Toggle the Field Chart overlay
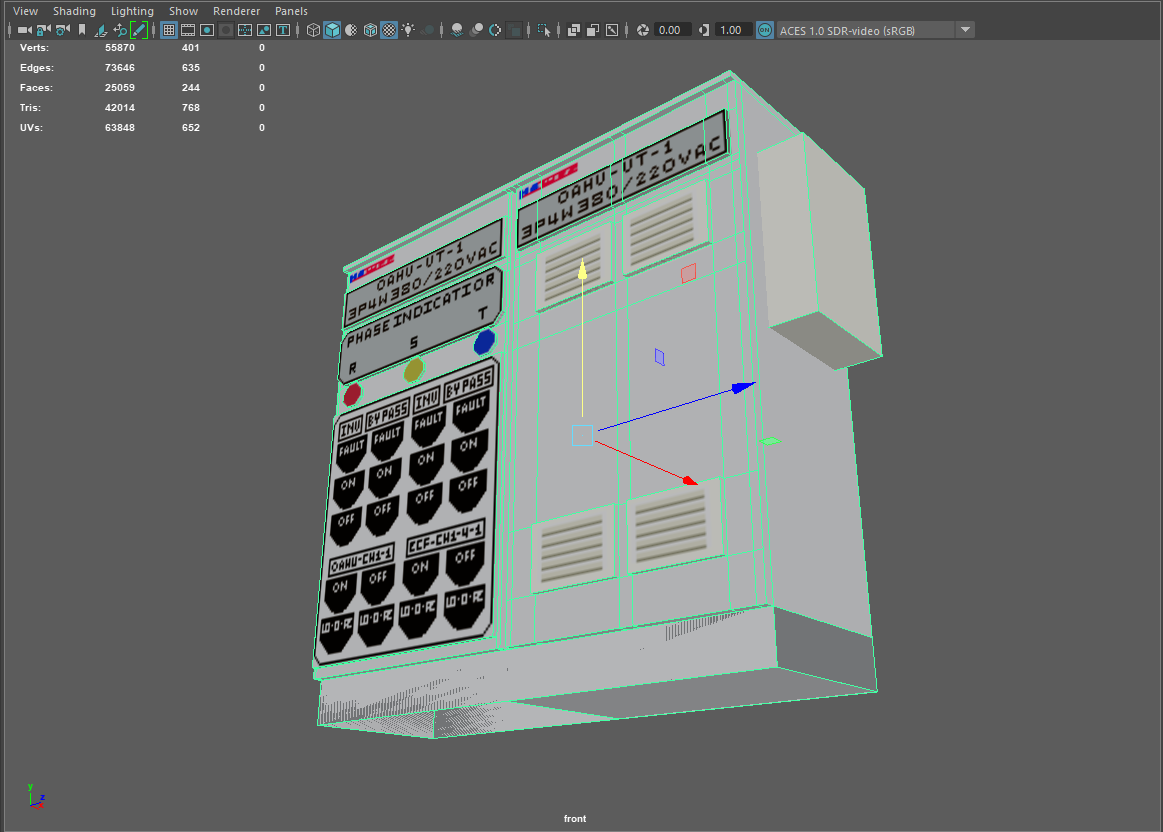 pyautogui.click(x=245, y=30)
